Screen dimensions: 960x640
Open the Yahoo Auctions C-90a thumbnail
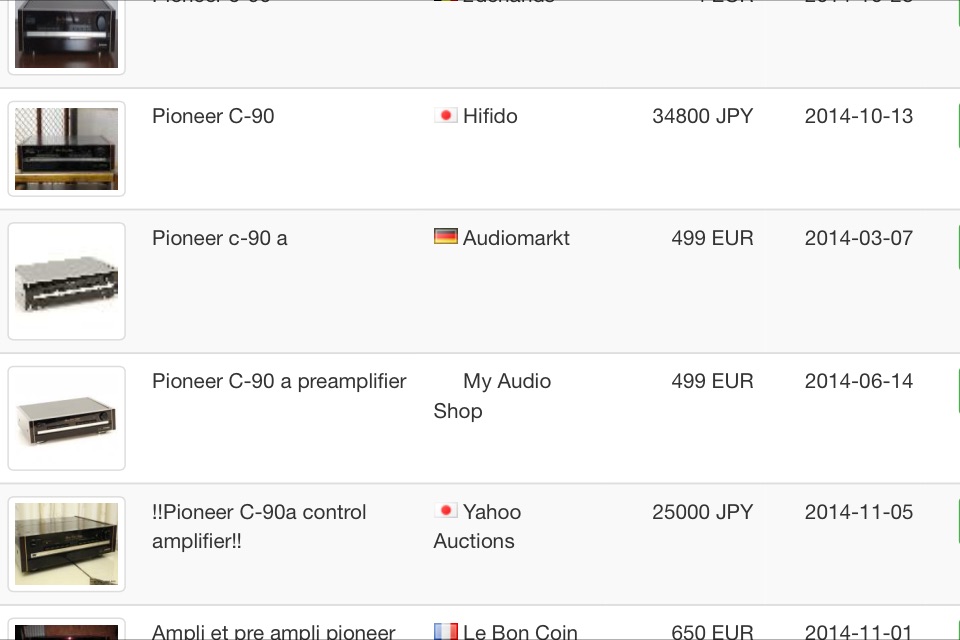coord(66,544)
